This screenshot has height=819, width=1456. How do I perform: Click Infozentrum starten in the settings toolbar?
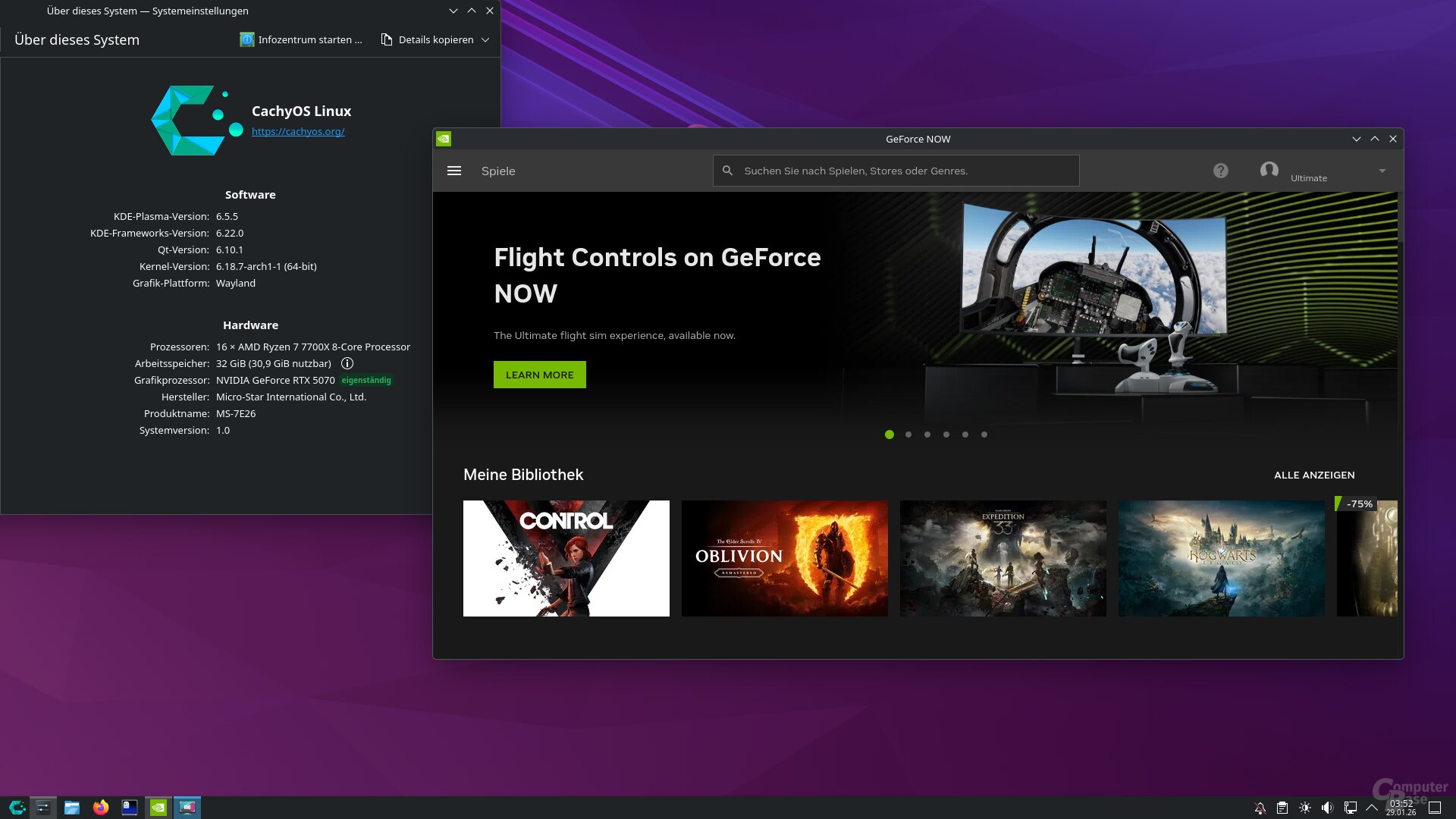[x=301, y=39]
